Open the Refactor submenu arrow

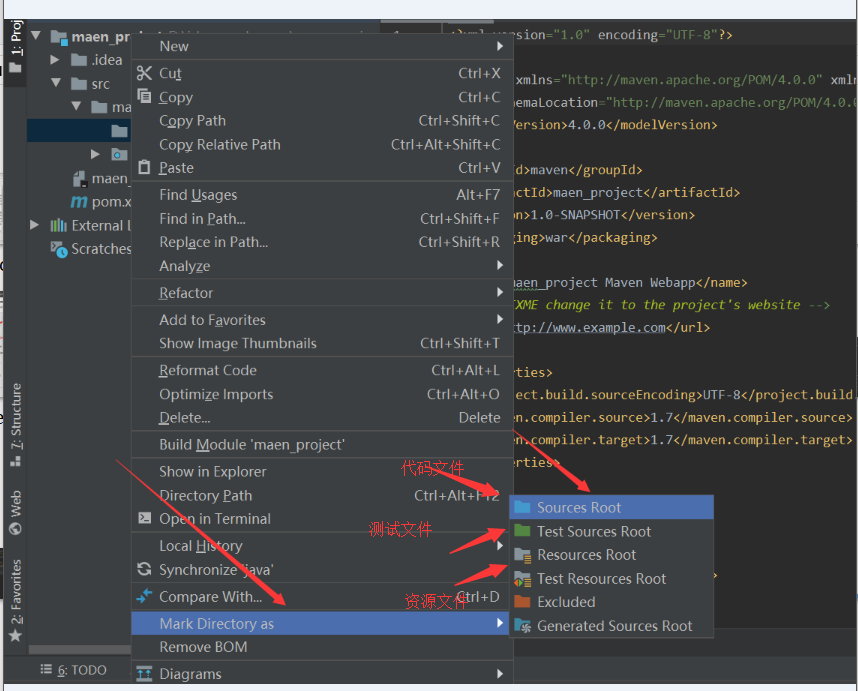[x=500, y=292]
